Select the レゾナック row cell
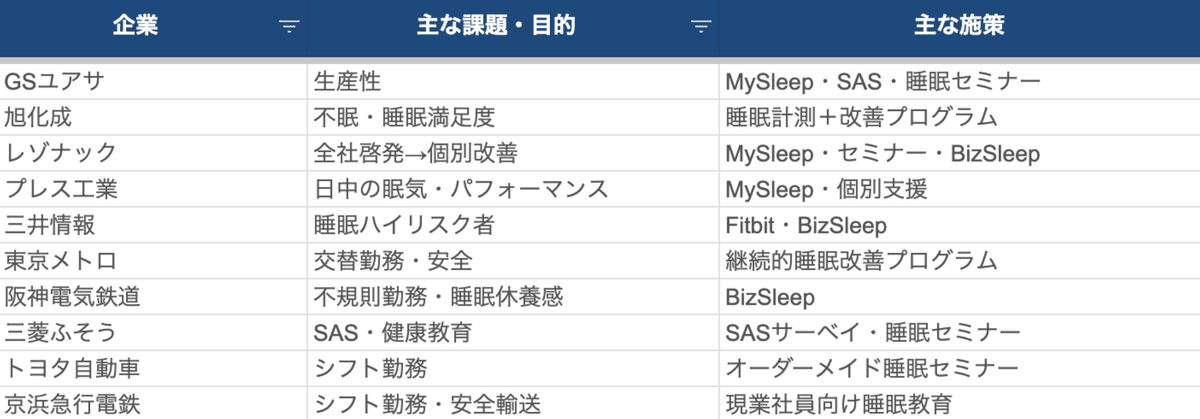 pyautogui.click(x=154, y=153)
